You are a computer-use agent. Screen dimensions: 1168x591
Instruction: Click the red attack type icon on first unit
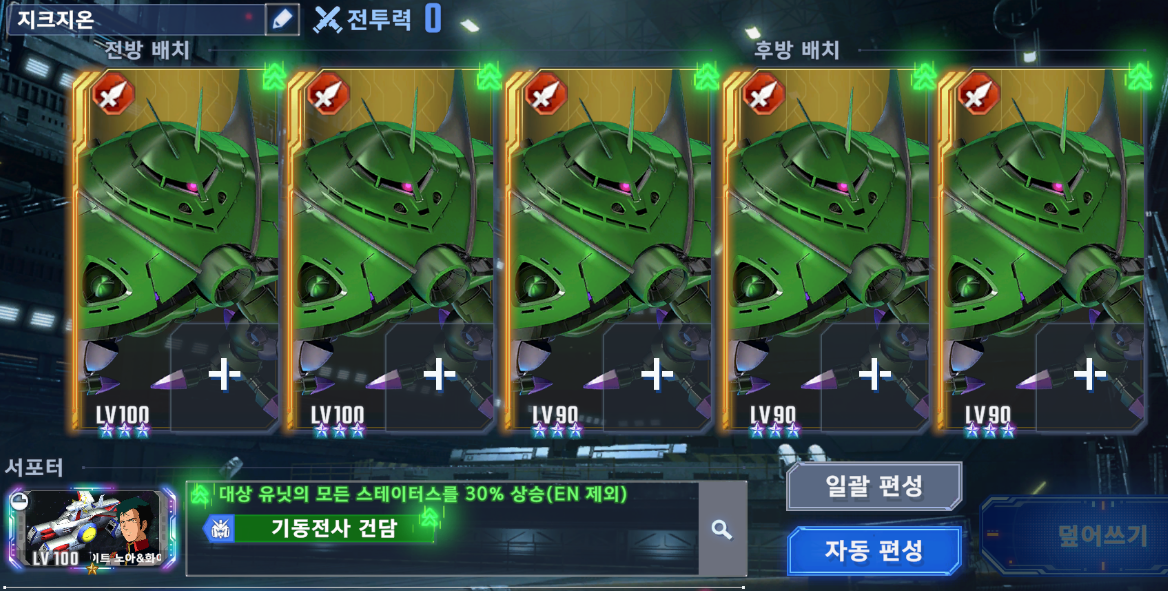tap(113, 95)
